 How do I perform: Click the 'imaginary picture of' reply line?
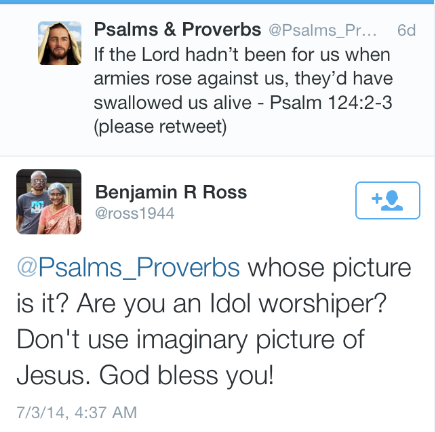point(251,340)
